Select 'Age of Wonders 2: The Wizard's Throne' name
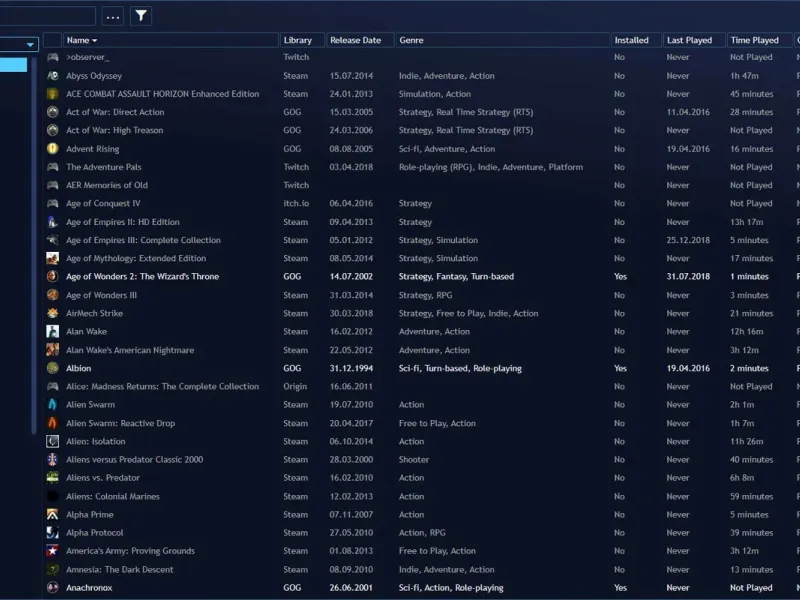The height and width of the screenshot is (600, 800). (142, 277)
